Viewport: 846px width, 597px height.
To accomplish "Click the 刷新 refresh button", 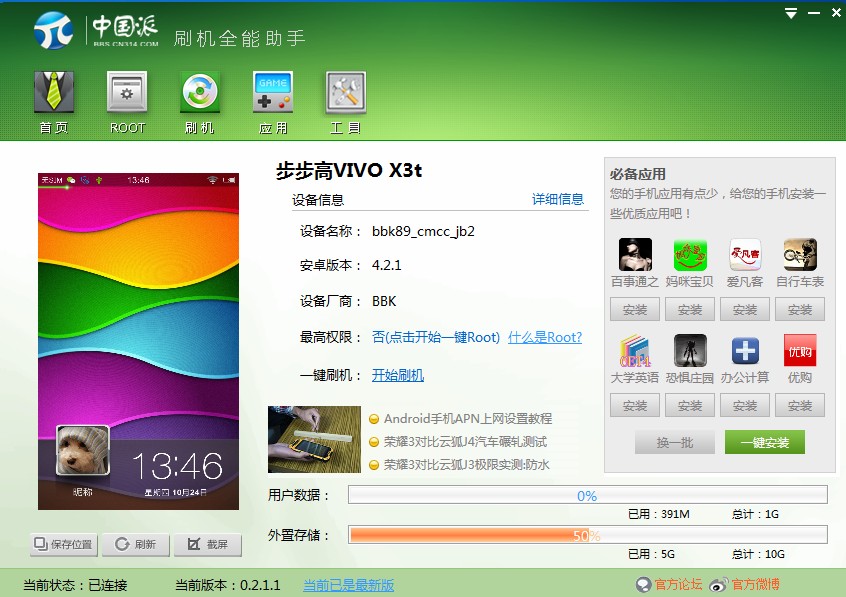I will (x=136, y=545).
